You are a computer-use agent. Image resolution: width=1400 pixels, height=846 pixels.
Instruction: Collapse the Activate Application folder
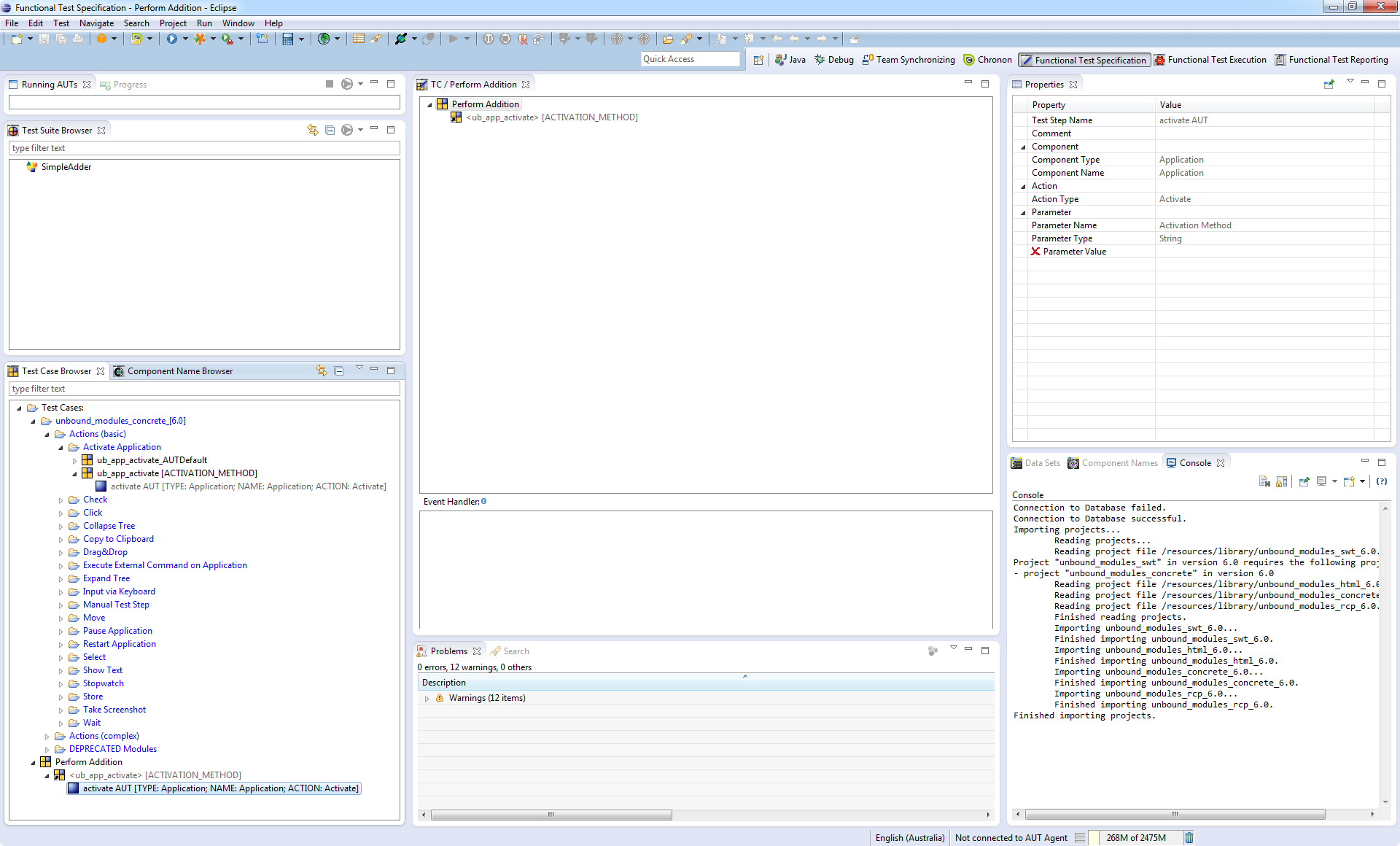click(61, 448)
